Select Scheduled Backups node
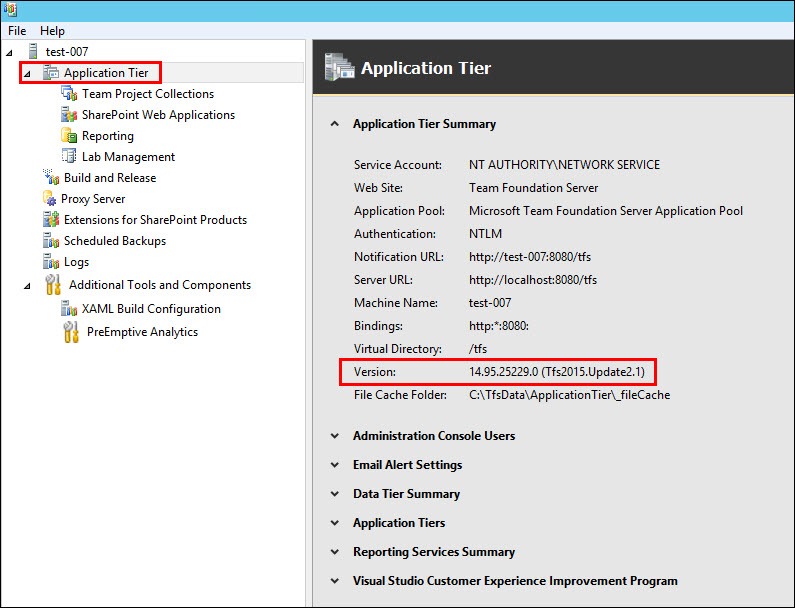The width and height of the screenshot is (795, 608). click(115, 241)
